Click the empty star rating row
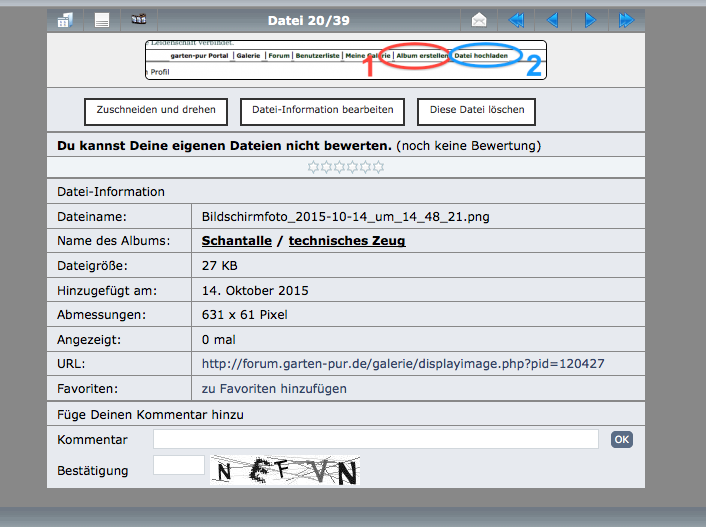 [x=345, y=167]
